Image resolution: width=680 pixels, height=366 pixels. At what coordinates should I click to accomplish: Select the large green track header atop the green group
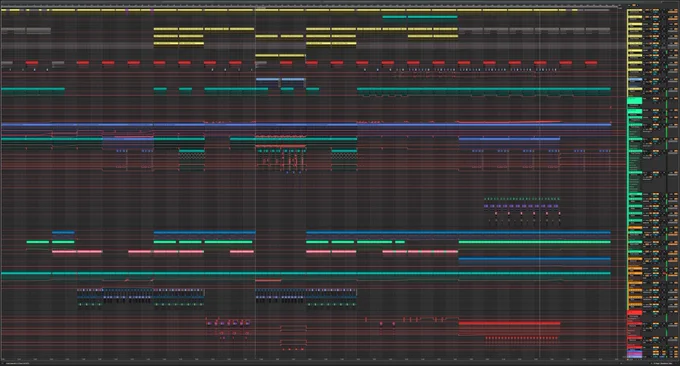(x=634, y=101)
